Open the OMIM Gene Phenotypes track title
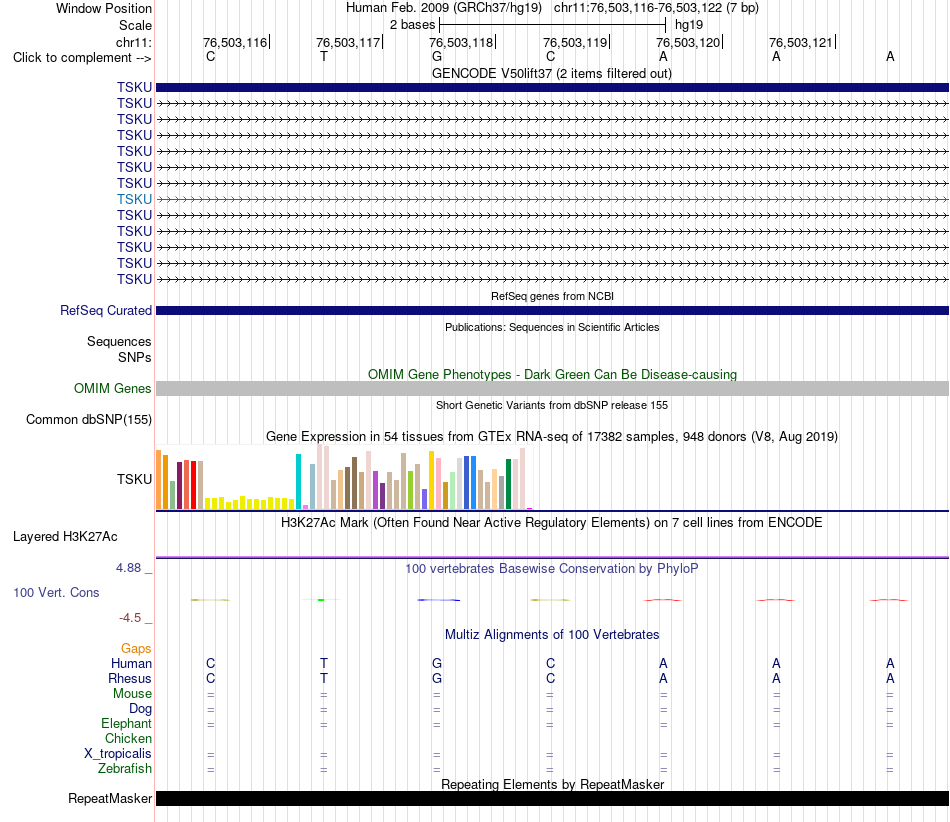Screen dimensions: 950x822 click(x=552, y=374)
